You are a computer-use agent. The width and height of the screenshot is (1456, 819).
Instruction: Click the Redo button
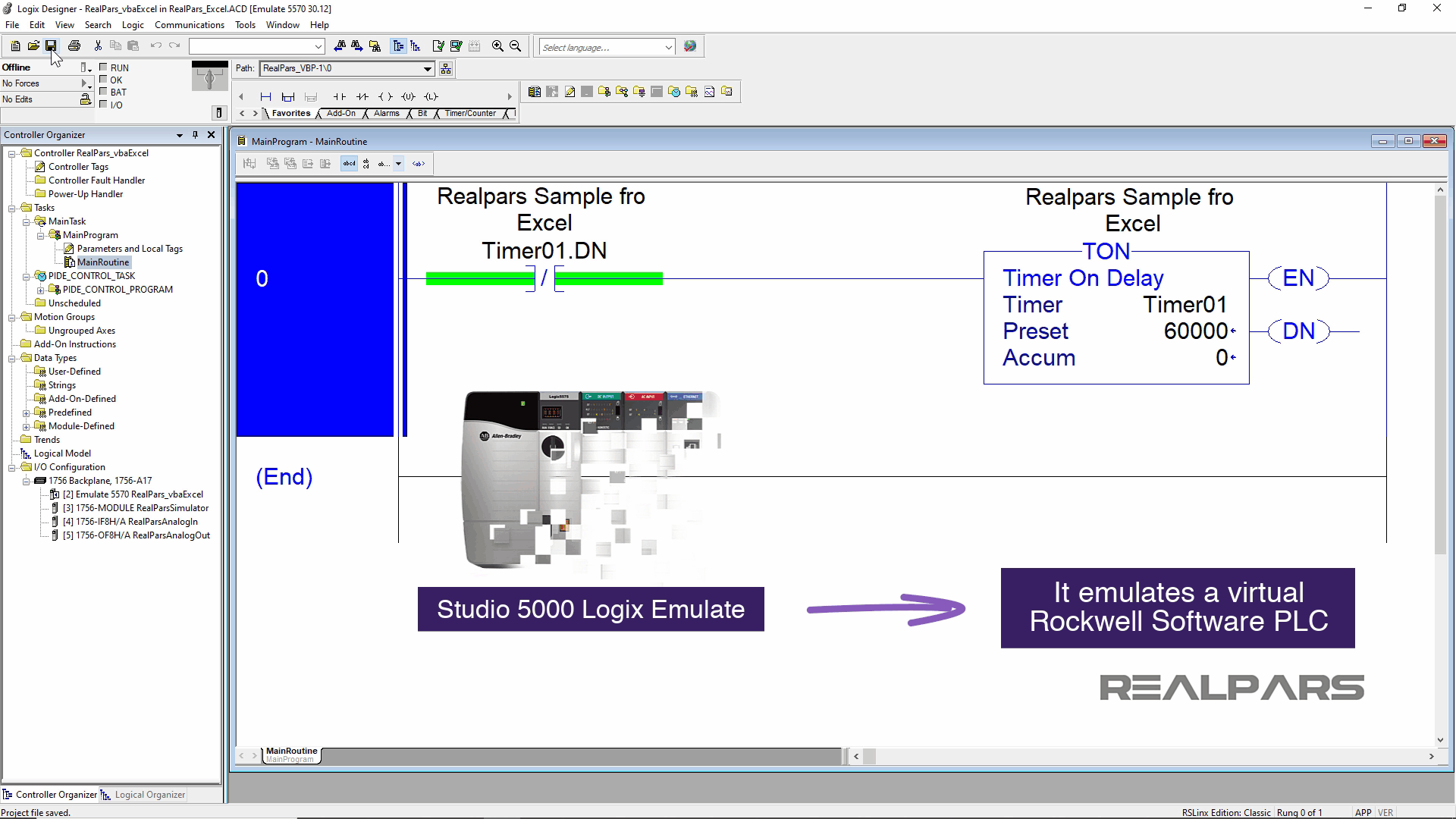coord(174,45)
